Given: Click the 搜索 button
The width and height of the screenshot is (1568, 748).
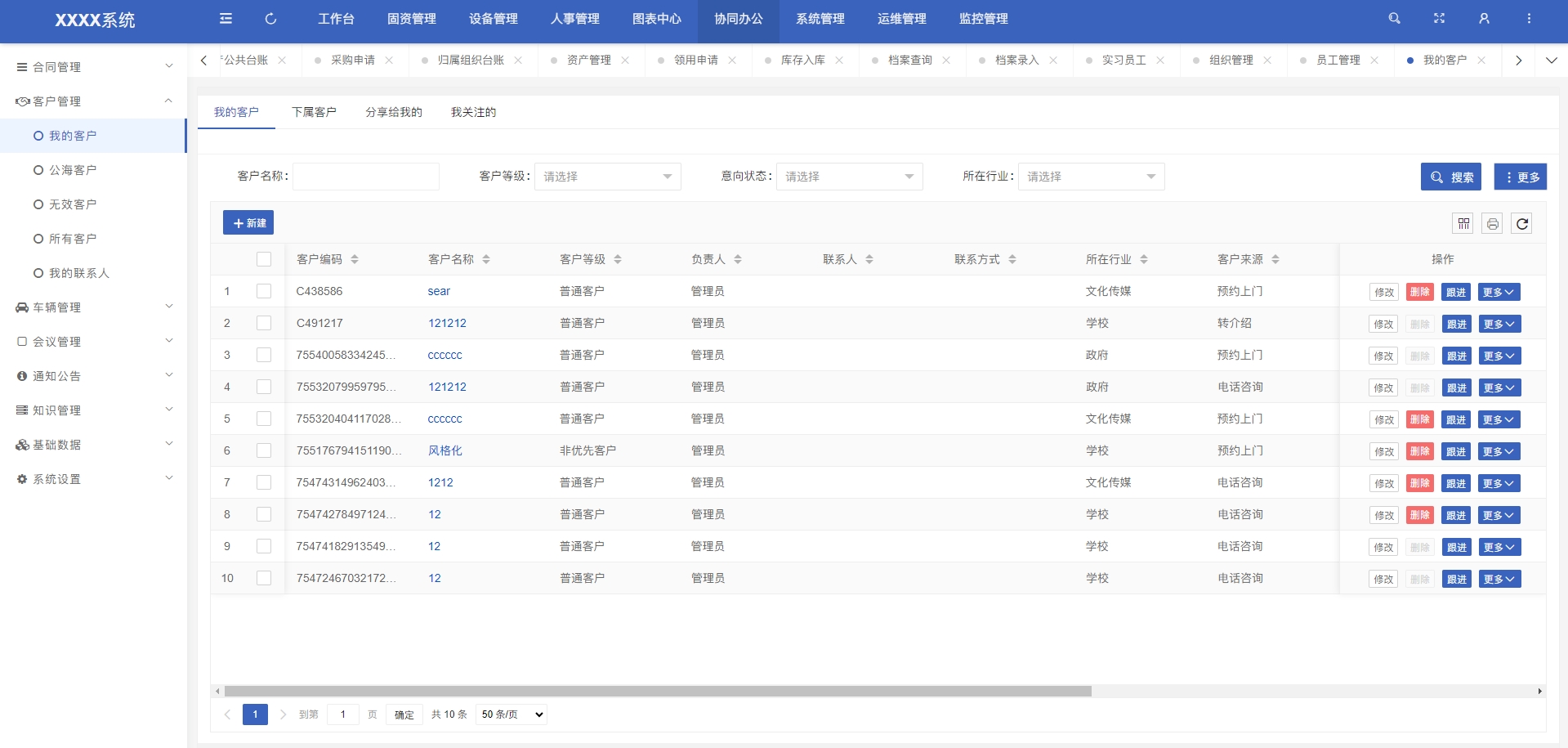Looking at the screenshot, I should point(1451,177).
